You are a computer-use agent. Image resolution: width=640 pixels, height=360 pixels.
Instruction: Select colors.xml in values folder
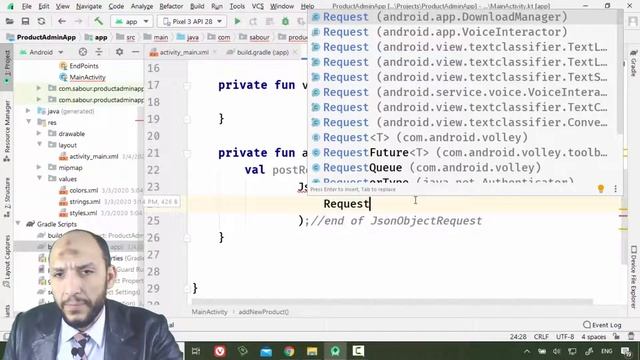pos(84,190)
